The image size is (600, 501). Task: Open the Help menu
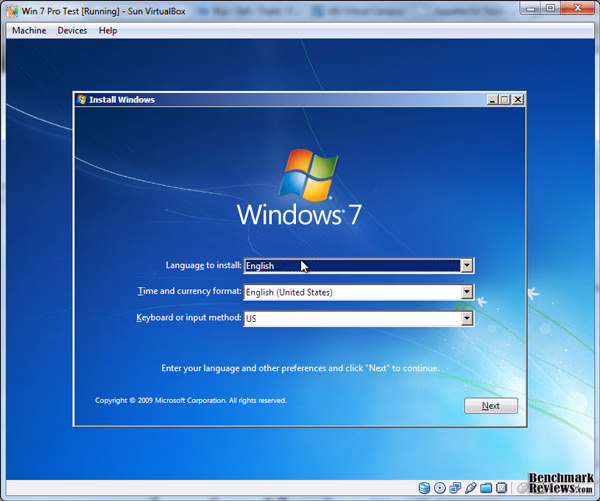click(108, 30)
